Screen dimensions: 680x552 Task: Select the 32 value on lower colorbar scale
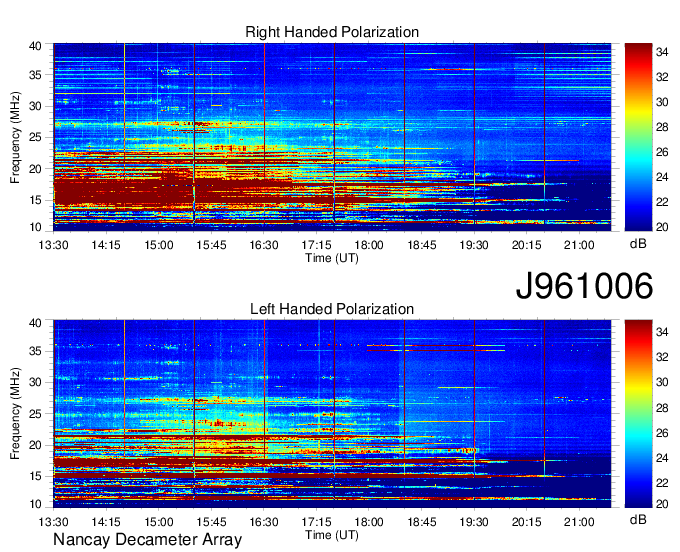click(x=662, y=357)
